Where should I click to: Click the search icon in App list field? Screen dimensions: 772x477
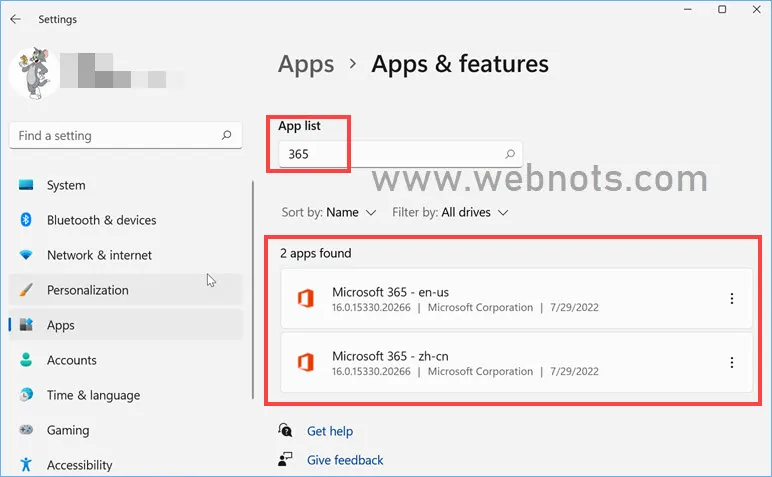coord(510,154)
